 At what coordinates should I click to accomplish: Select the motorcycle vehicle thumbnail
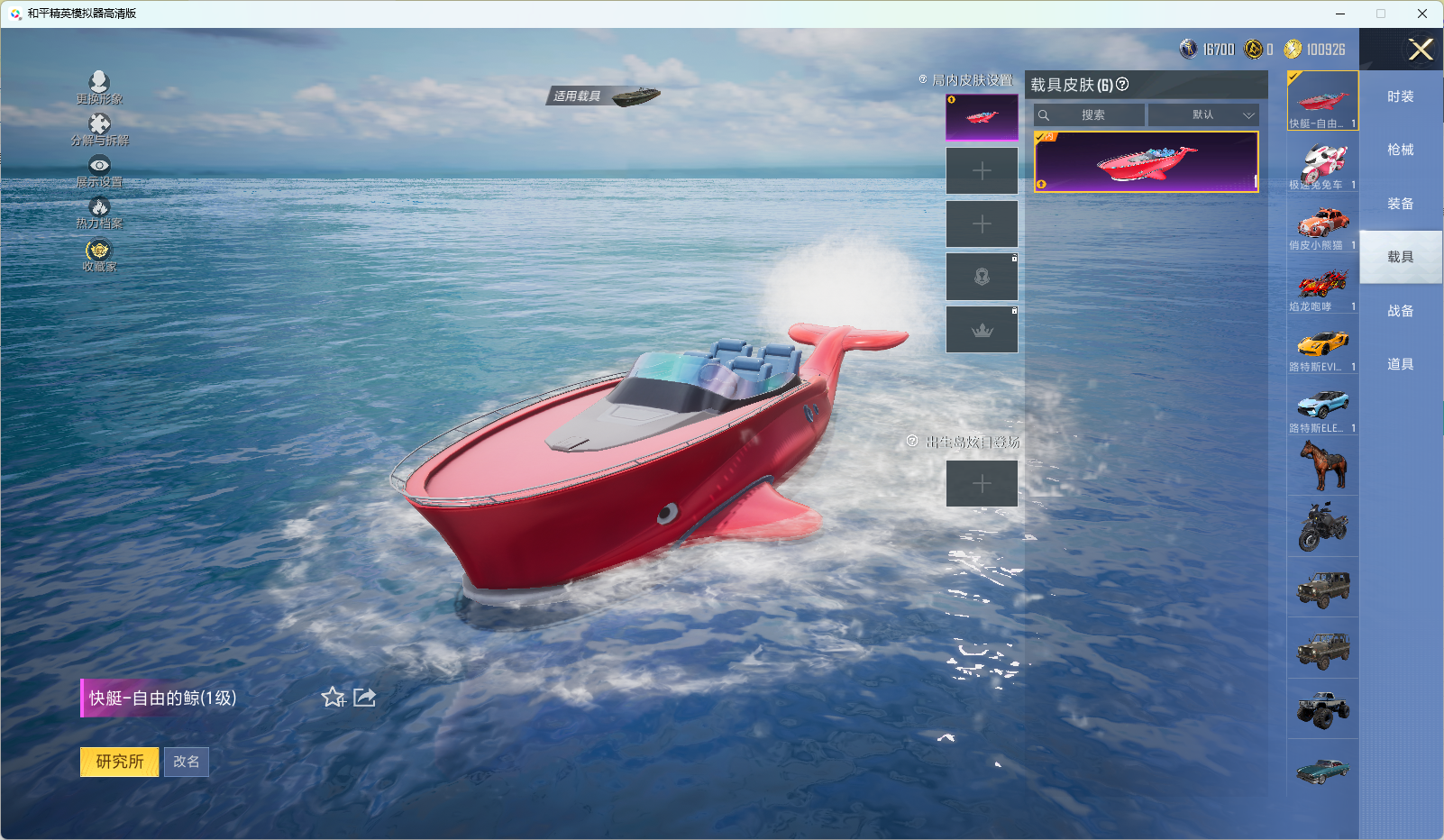click(x=1322, y=526)
